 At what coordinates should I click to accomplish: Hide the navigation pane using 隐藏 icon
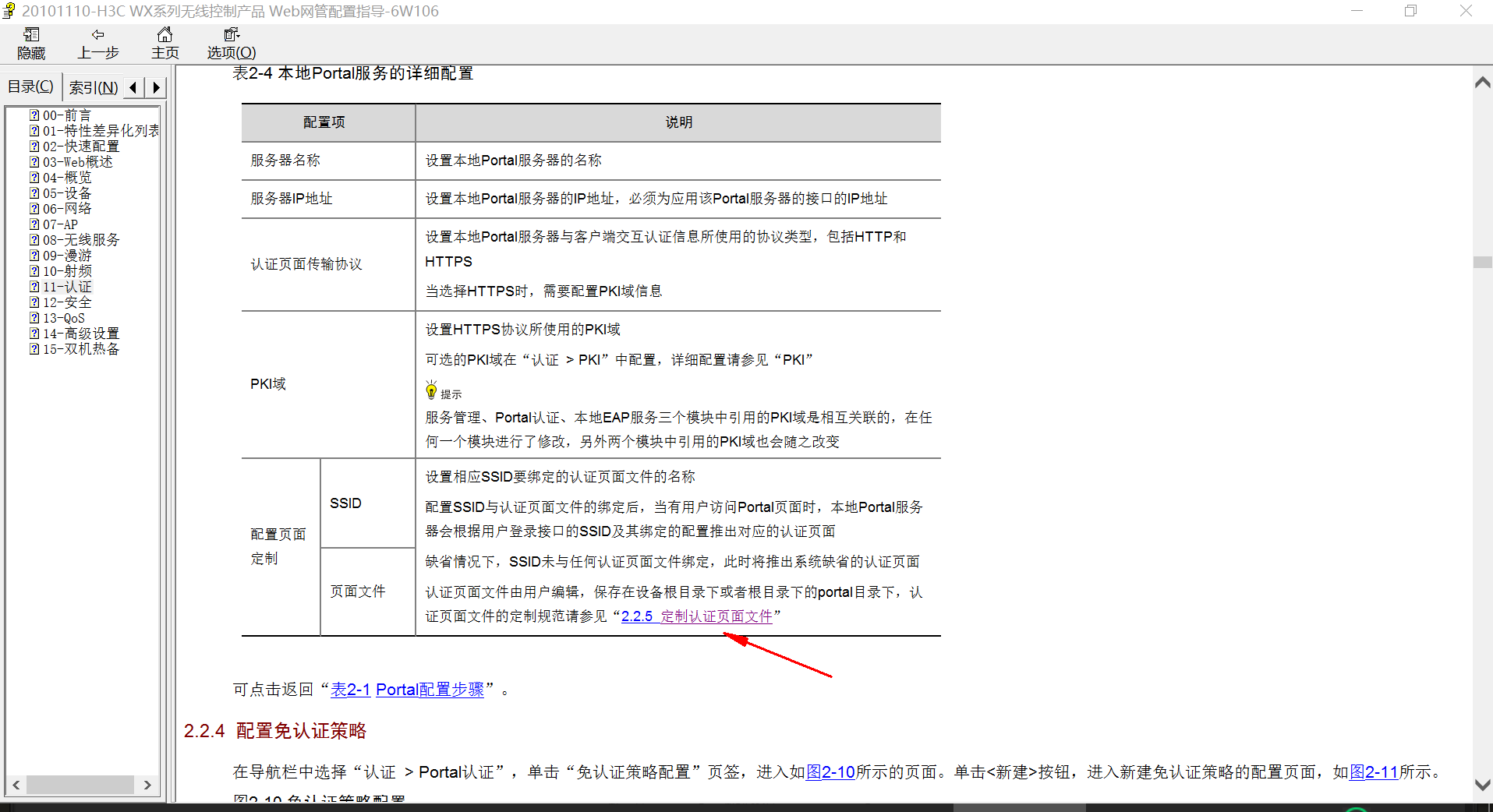pos(30,43)
